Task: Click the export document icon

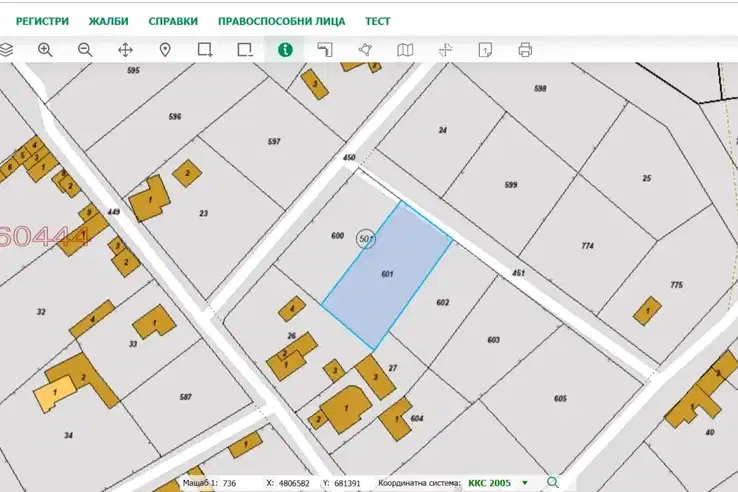Action: (485, 49)
